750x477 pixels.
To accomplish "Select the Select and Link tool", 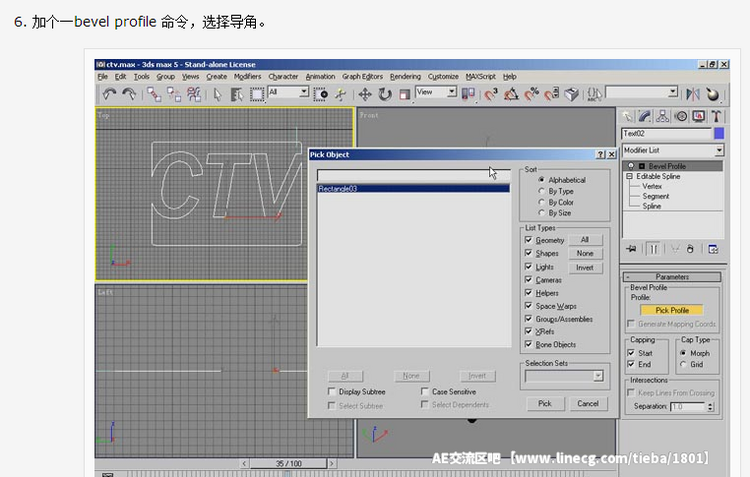I will click(154, 94).
